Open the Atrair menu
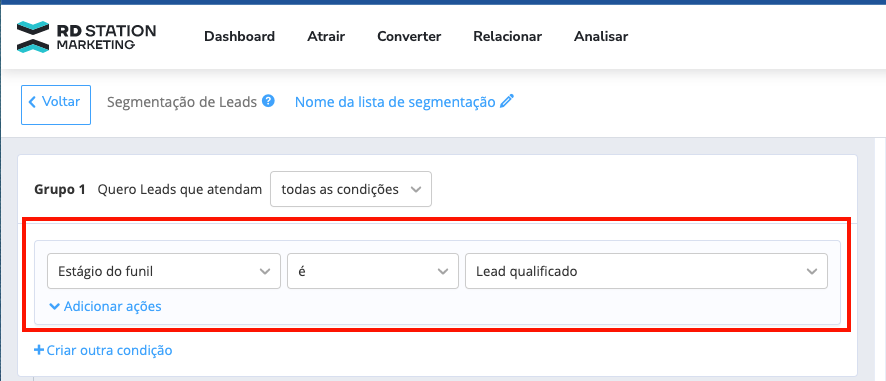The image size is (886, 381). coord(326,37)
